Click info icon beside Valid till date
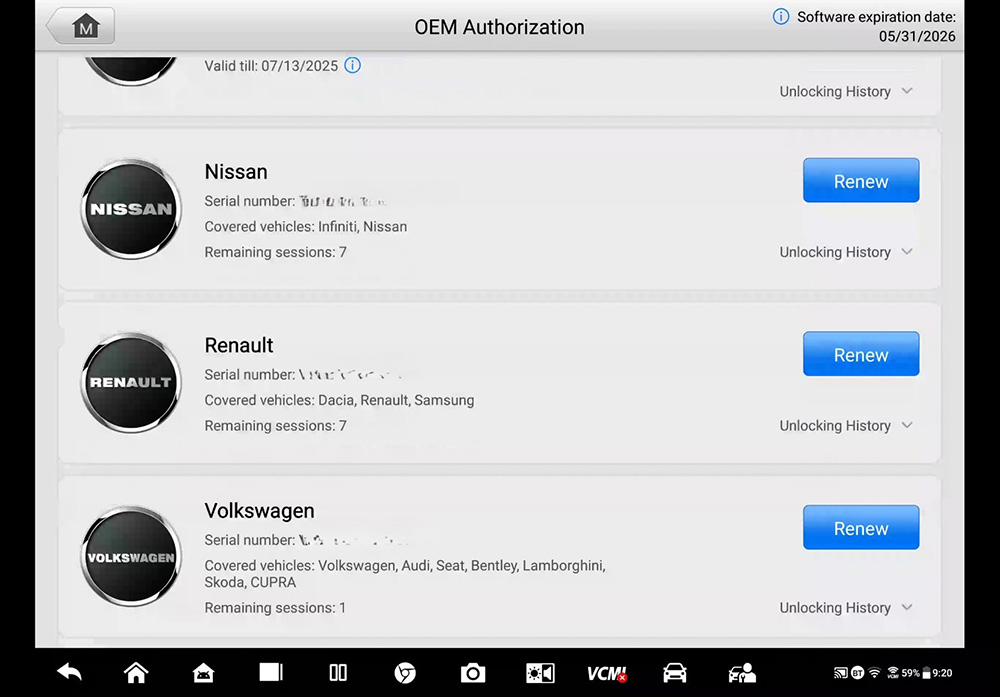This screenshot has height=697, width=1000. (352, 66)
